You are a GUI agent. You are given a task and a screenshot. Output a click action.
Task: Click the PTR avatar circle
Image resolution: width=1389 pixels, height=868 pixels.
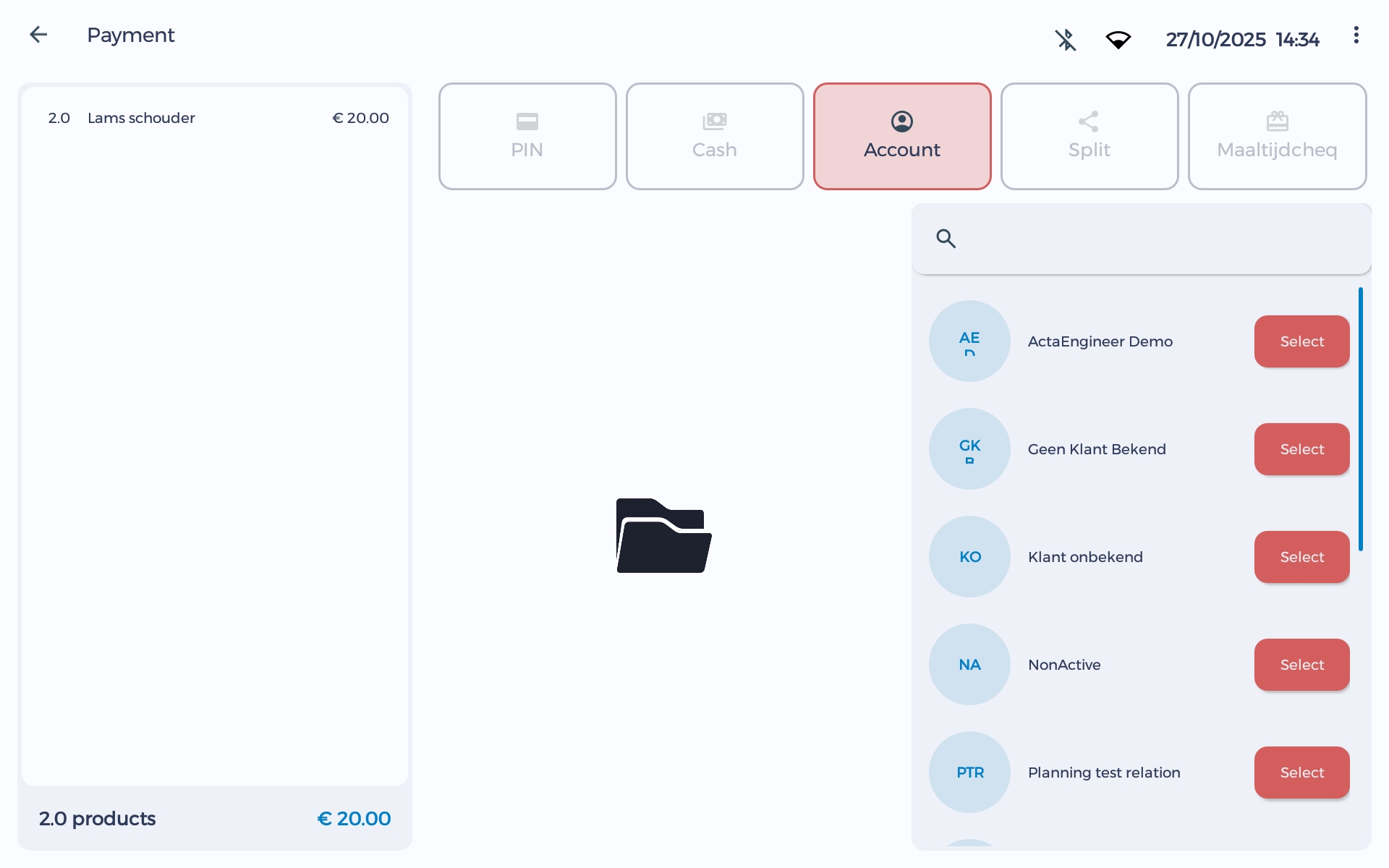(969, 773)
